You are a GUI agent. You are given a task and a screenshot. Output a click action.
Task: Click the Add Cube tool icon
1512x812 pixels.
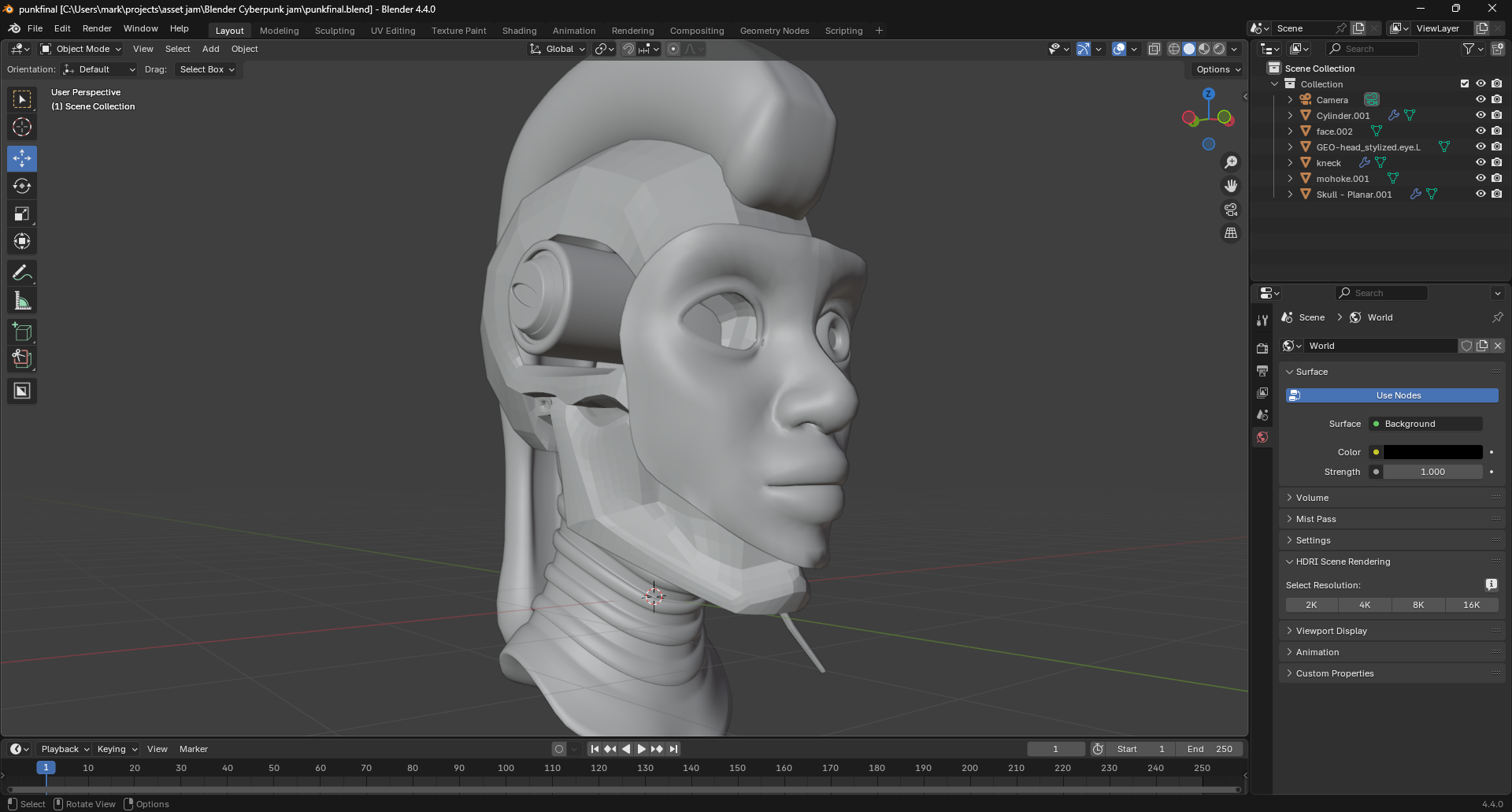coord(22,332)
